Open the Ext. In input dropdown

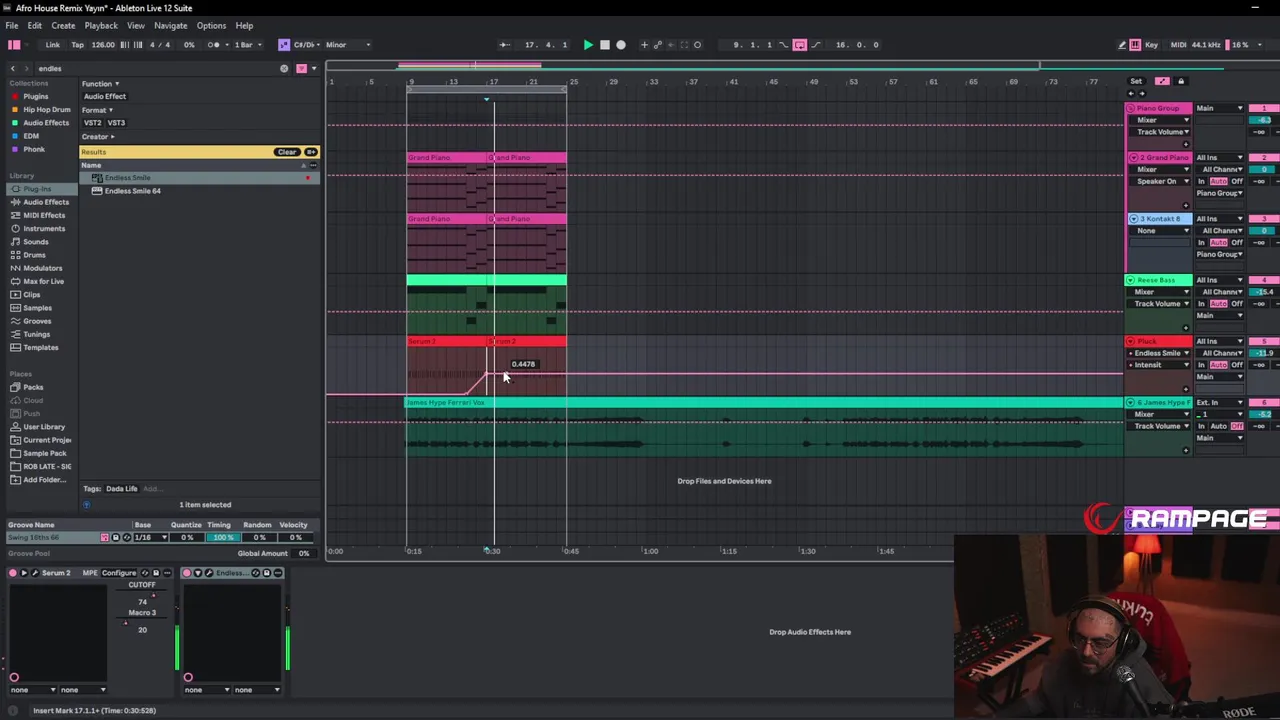point(1220,402)
